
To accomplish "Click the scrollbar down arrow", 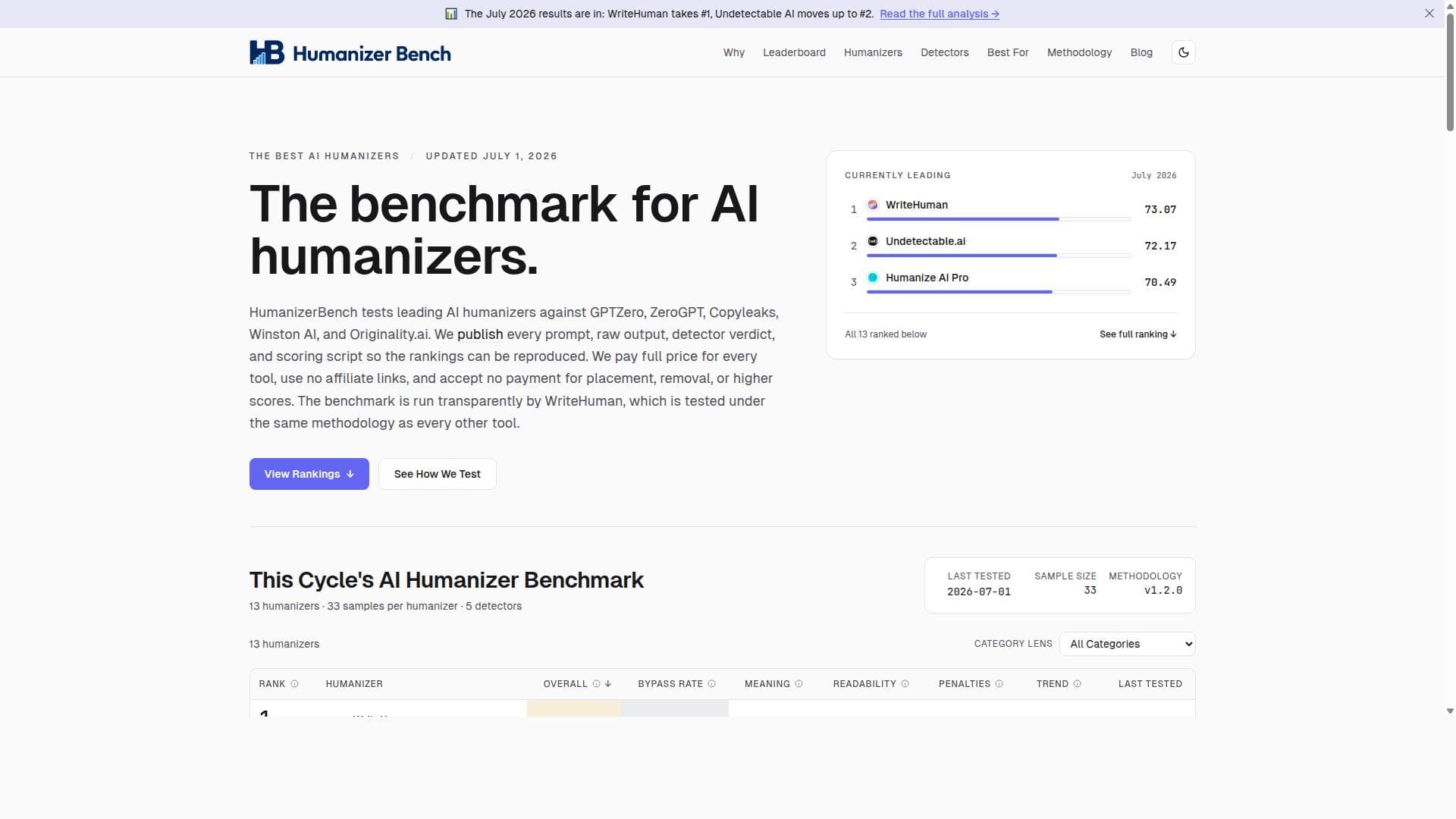I will point(1450,711).
